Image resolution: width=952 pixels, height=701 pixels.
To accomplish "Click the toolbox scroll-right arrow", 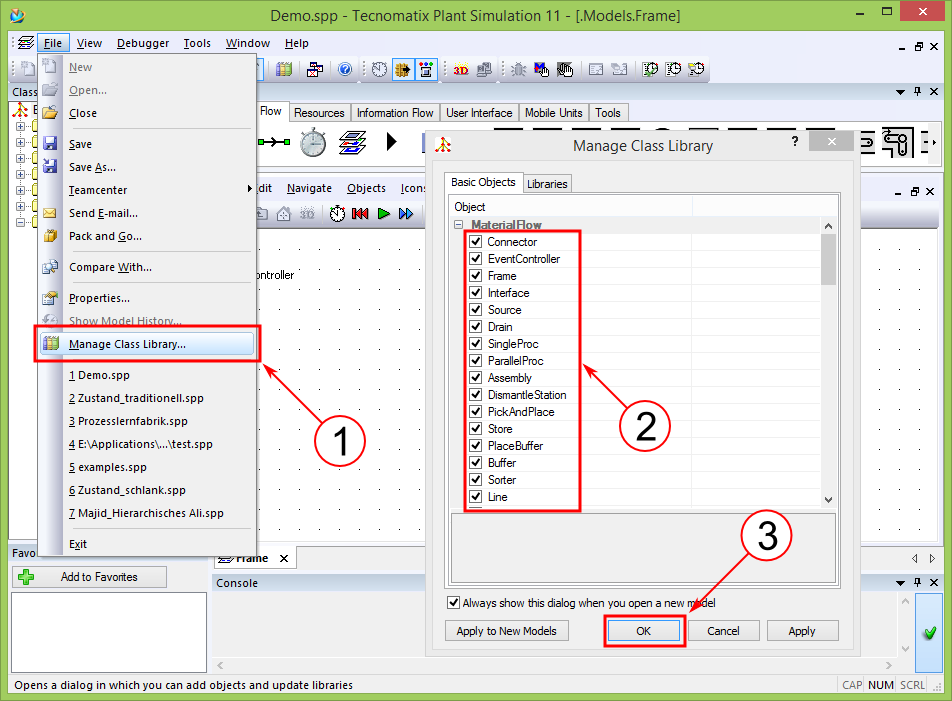I will click(933, 142).
